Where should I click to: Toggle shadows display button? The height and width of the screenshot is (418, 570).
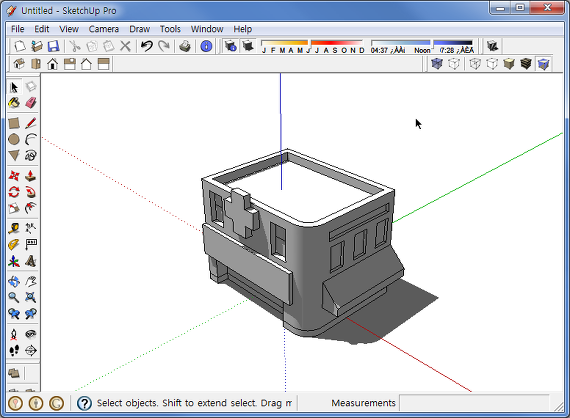coord(248,46)
